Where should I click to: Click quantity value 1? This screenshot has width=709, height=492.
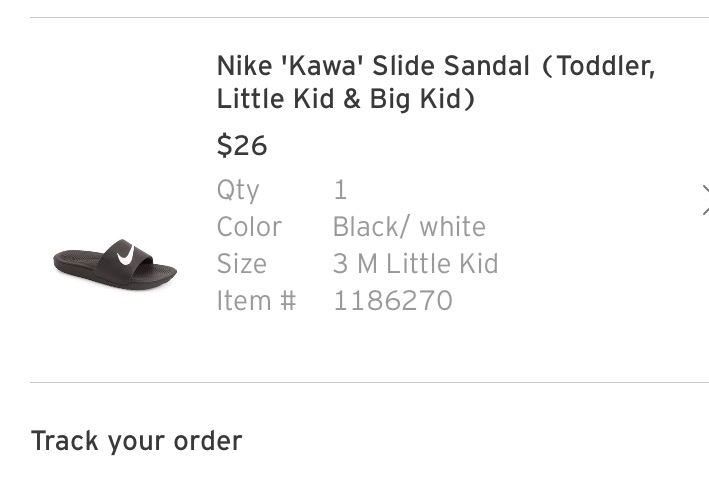[340, 190]
